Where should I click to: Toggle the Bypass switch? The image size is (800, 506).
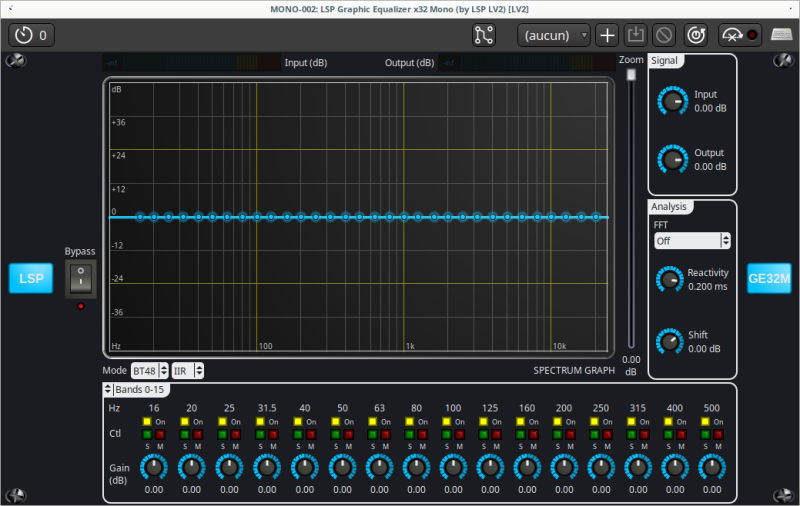point(80,279)
